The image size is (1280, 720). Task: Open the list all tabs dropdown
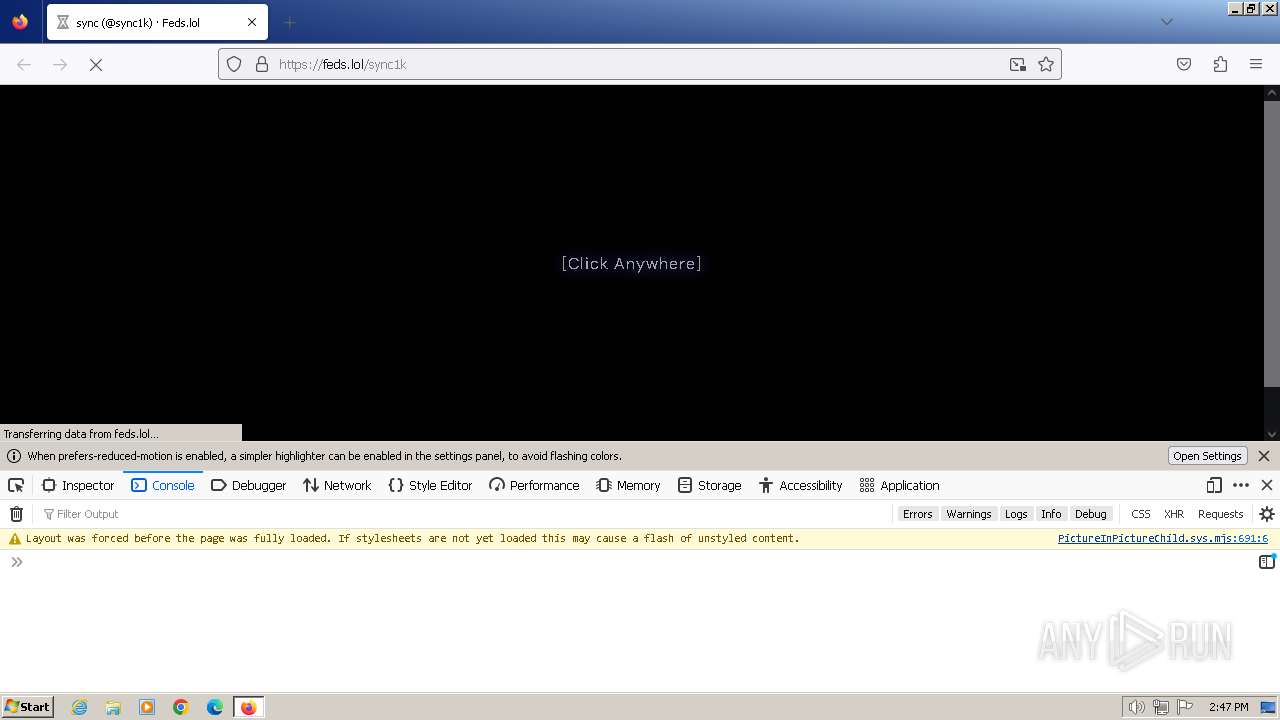click(1166, 22)
